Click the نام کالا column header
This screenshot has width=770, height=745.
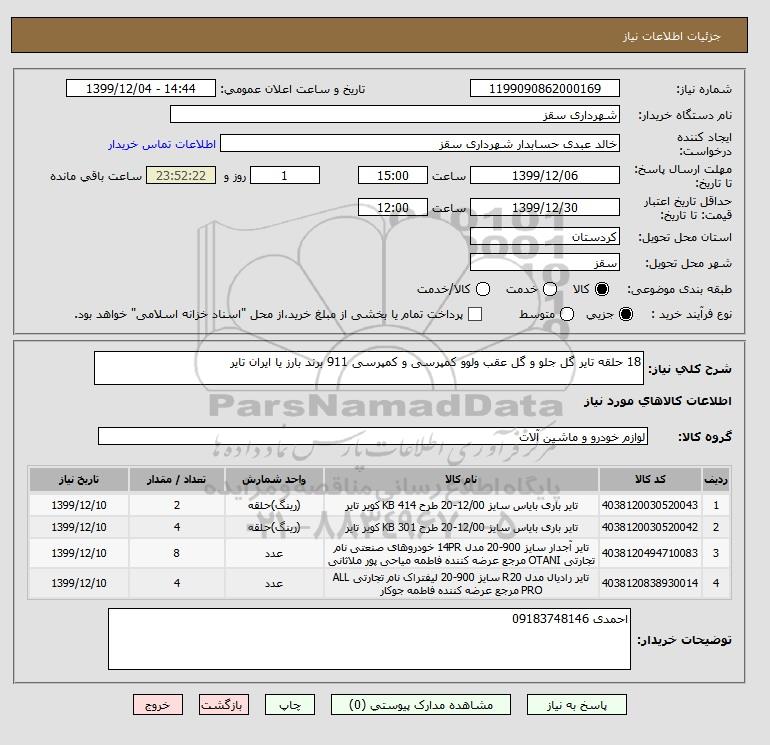461,479
